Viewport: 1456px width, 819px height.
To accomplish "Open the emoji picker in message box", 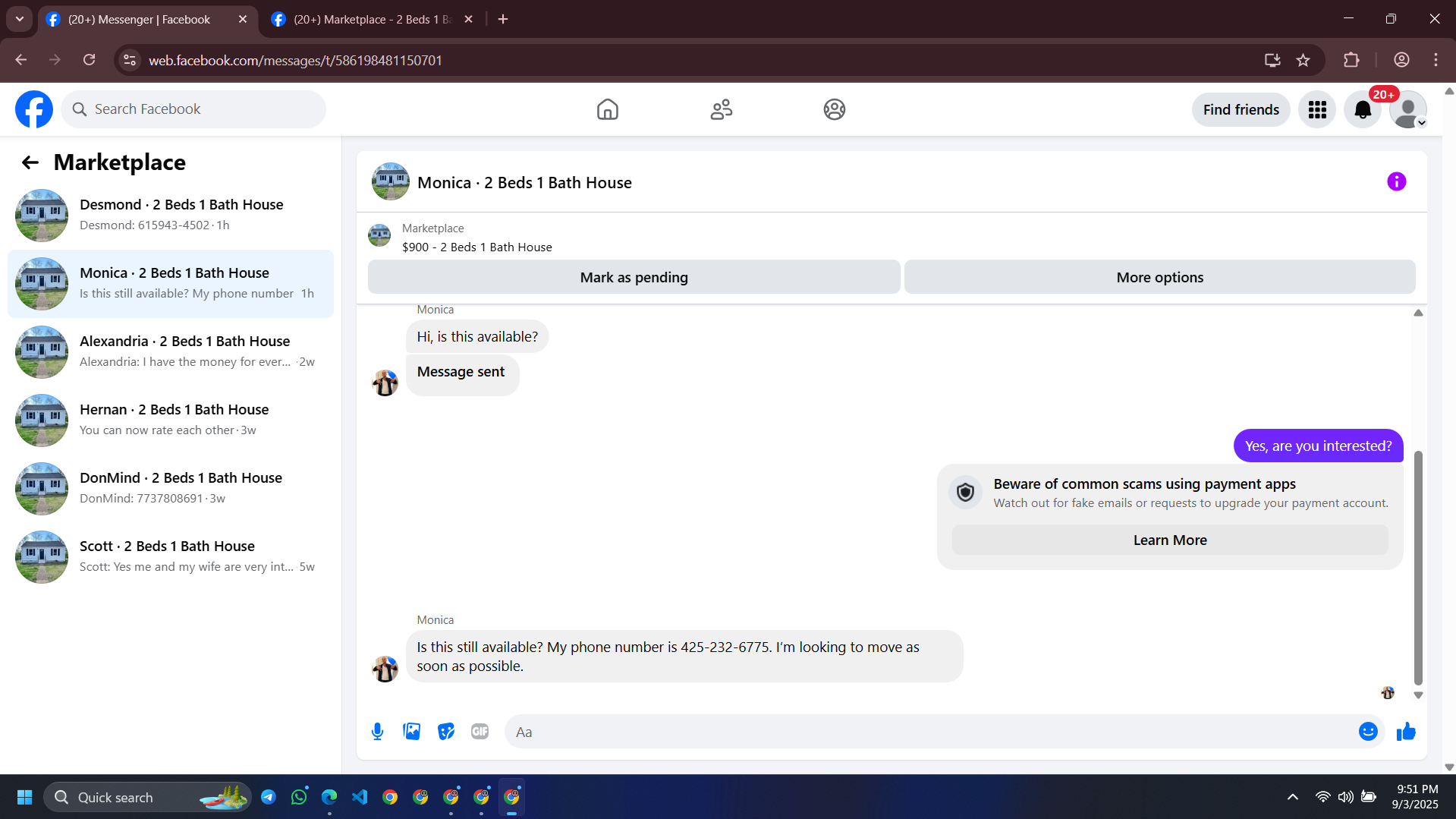I will [x=1367, y=731].
